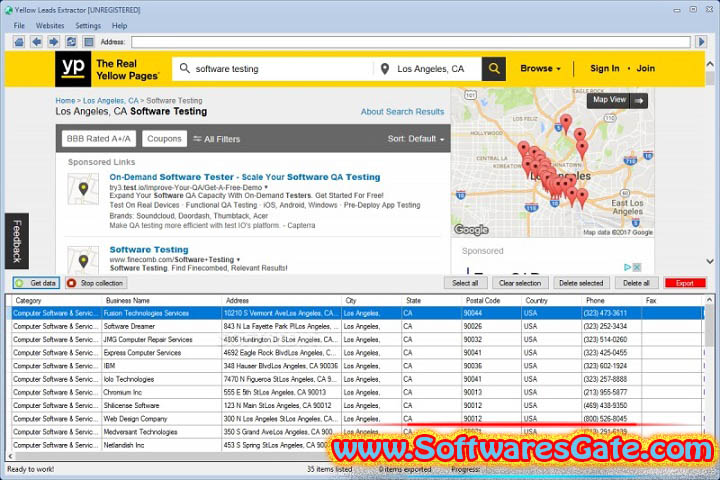Expand the try3.test.io URL dropdown arrow
The width and height of the screenshot is (720, 480).
[266, 187]
